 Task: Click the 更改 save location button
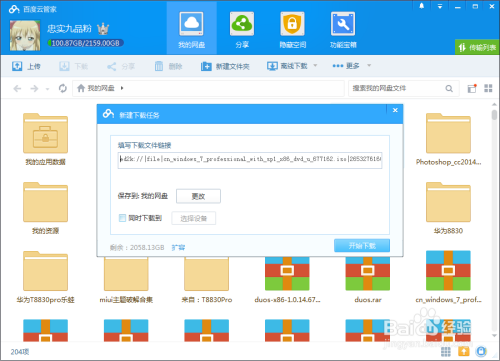pyautogui.click(x=198, y=196)
